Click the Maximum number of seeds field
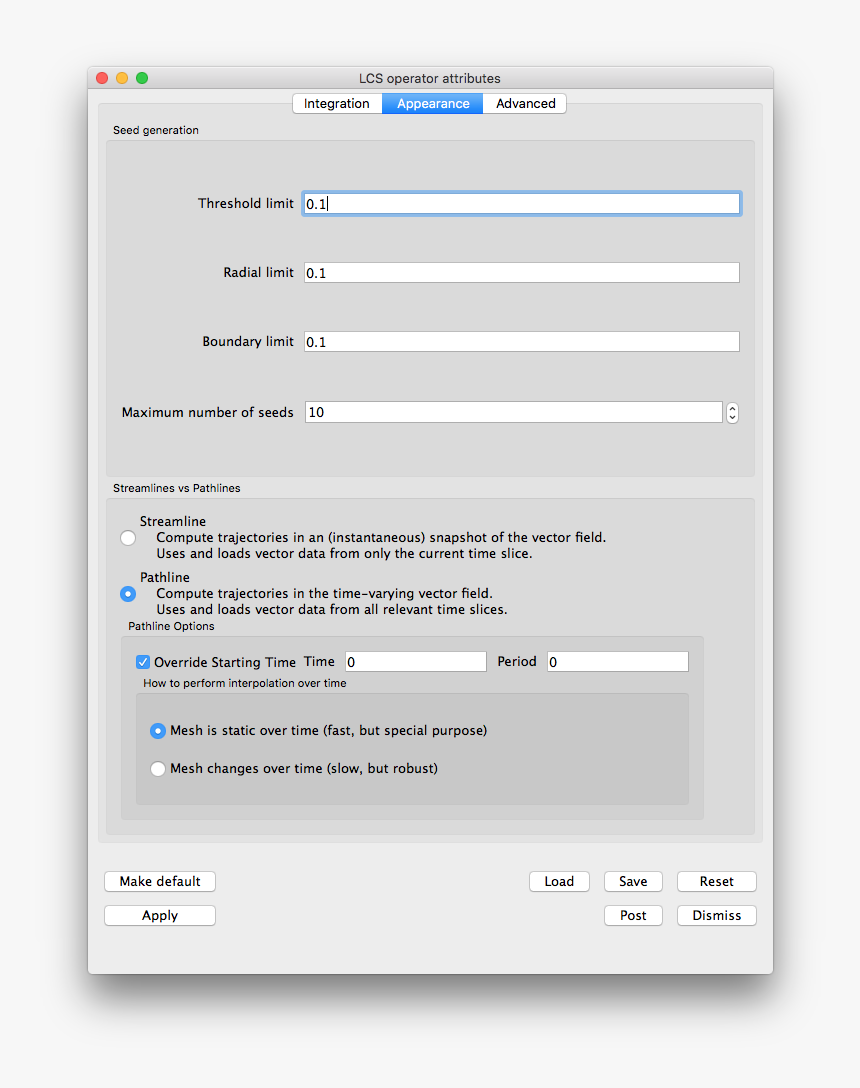 (x=513, y=412)
